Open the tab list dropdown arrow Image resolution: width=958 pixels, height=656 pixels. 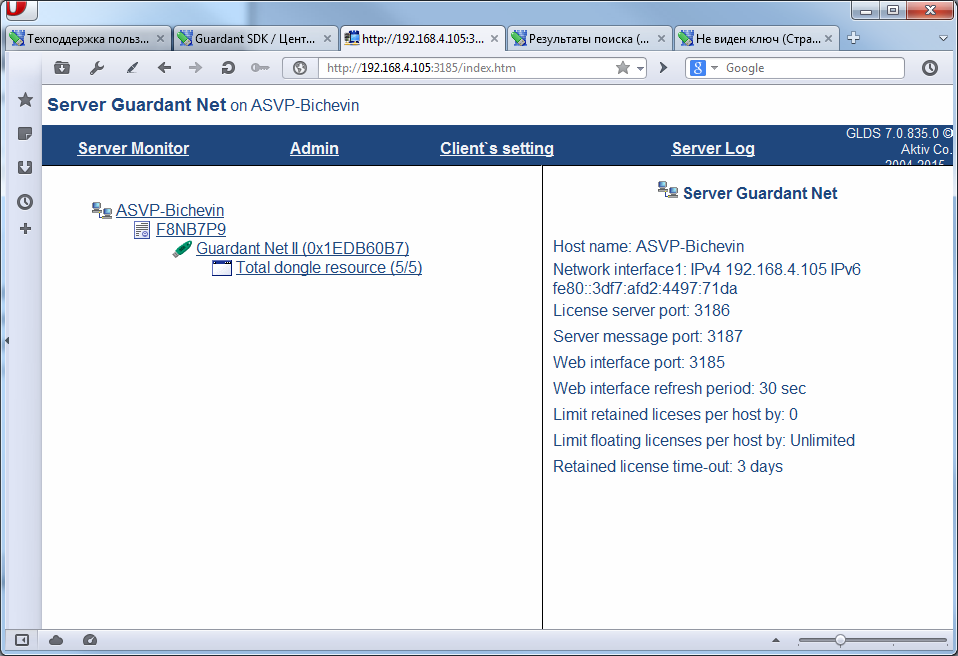click(943, 38)
